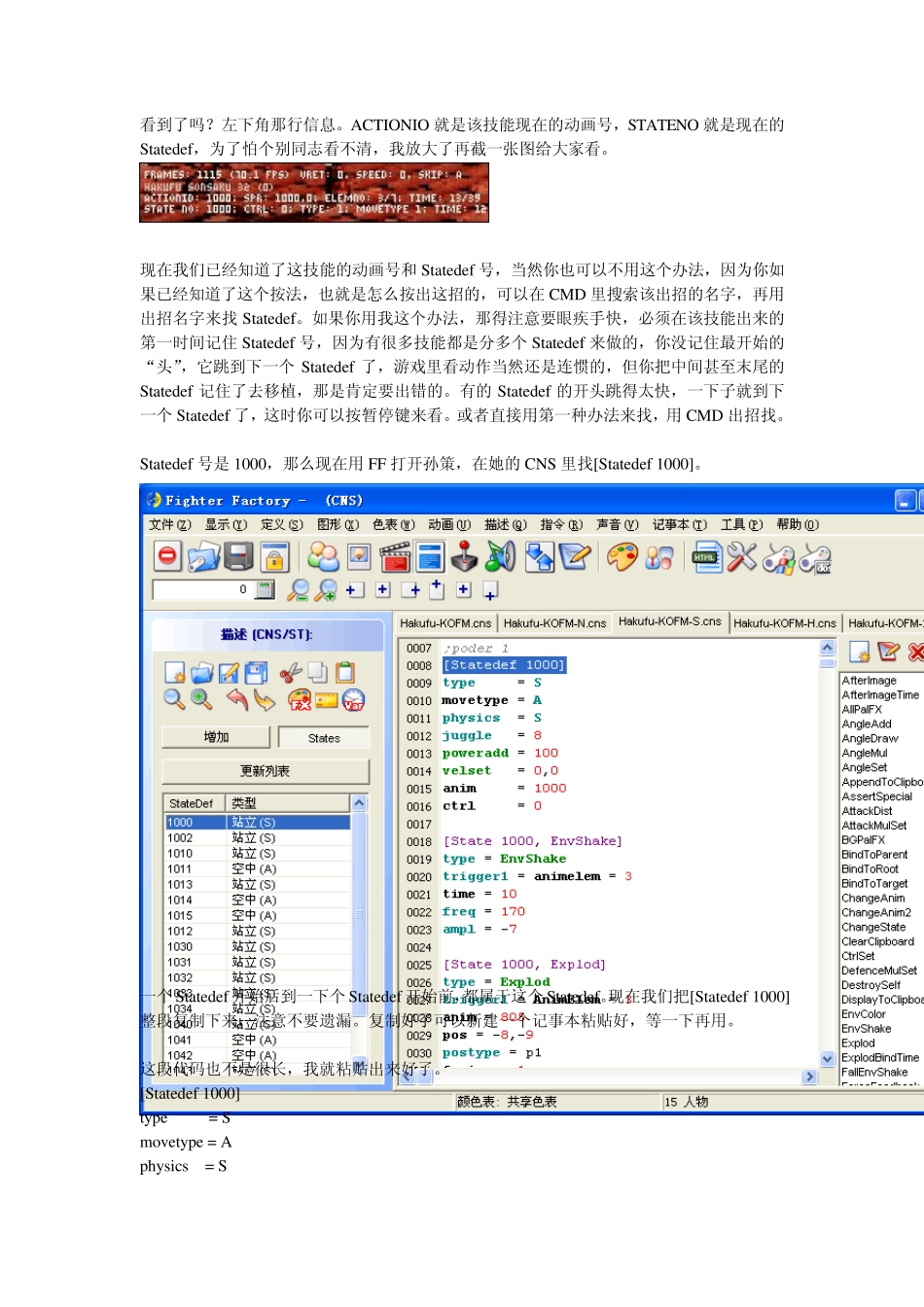Save using the floppy disk toolbar icon
Image resolution: width=924 pixels, height=1307 pixels.
[238, 556]
